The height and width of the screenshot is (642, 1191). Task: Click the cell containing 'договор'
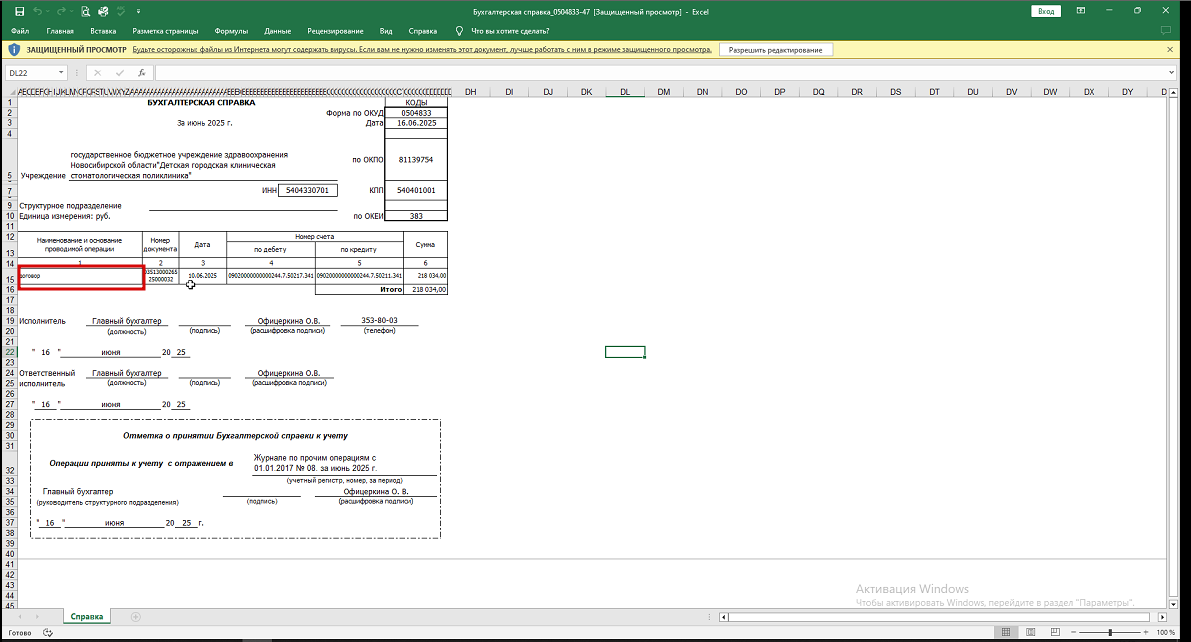(80, 277)
